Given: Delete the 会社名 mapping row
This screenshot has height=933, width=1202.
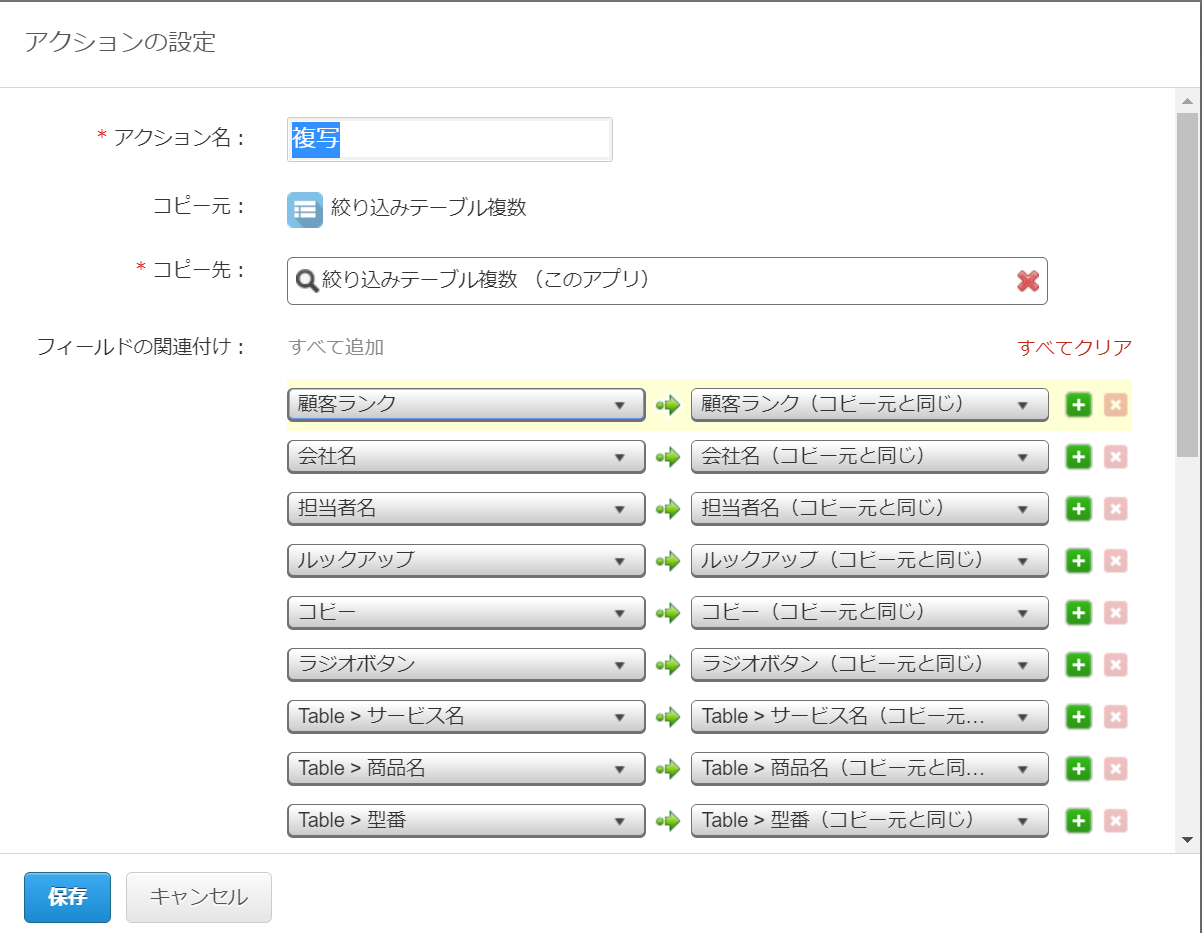Looking at the screenshot, I should [1116, 457].
